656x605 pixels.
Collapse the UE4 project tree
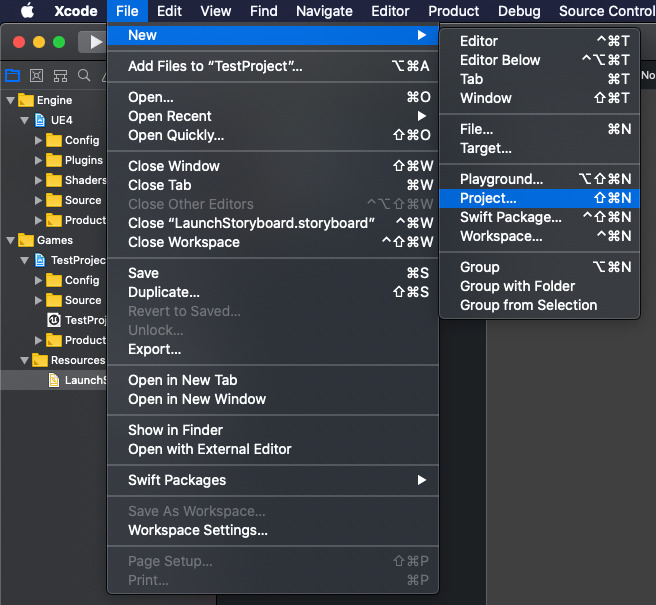[24, 120]
